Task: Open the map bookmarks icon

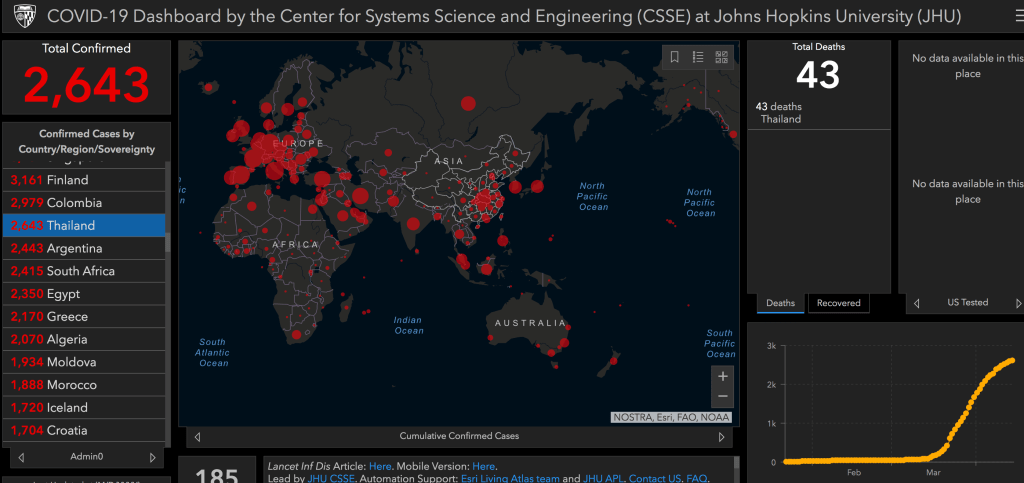Action: pyautogui.click(x=675, y=57)
